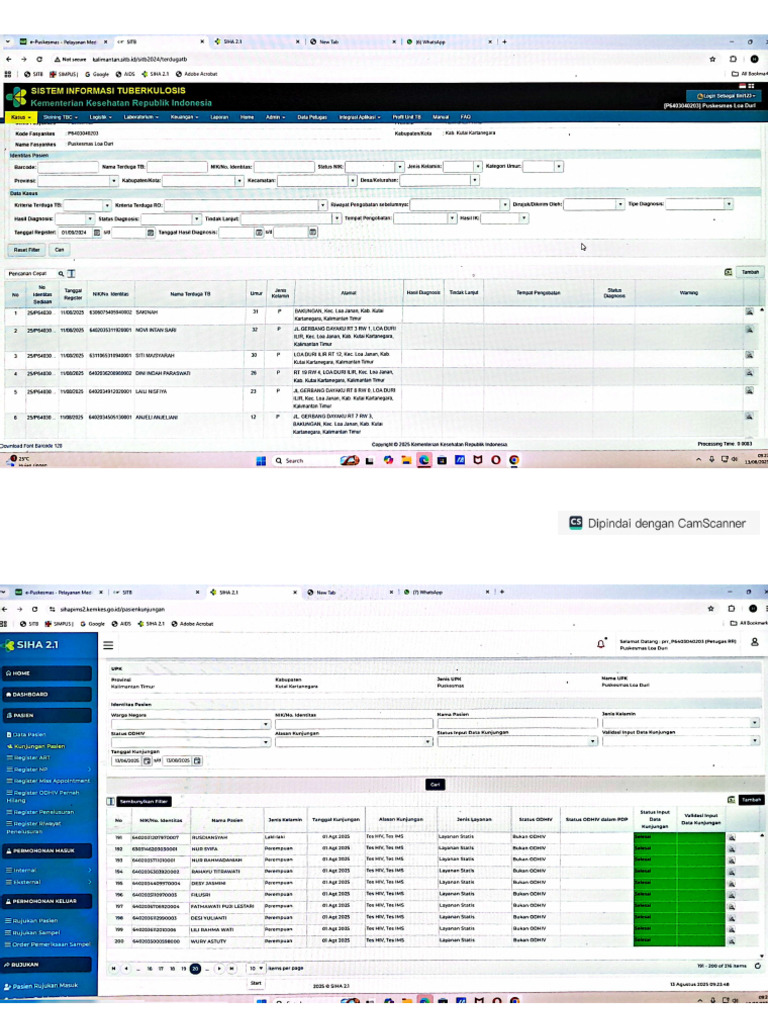Click search icon in Pencarian Cepat box

tap(61, 274)
